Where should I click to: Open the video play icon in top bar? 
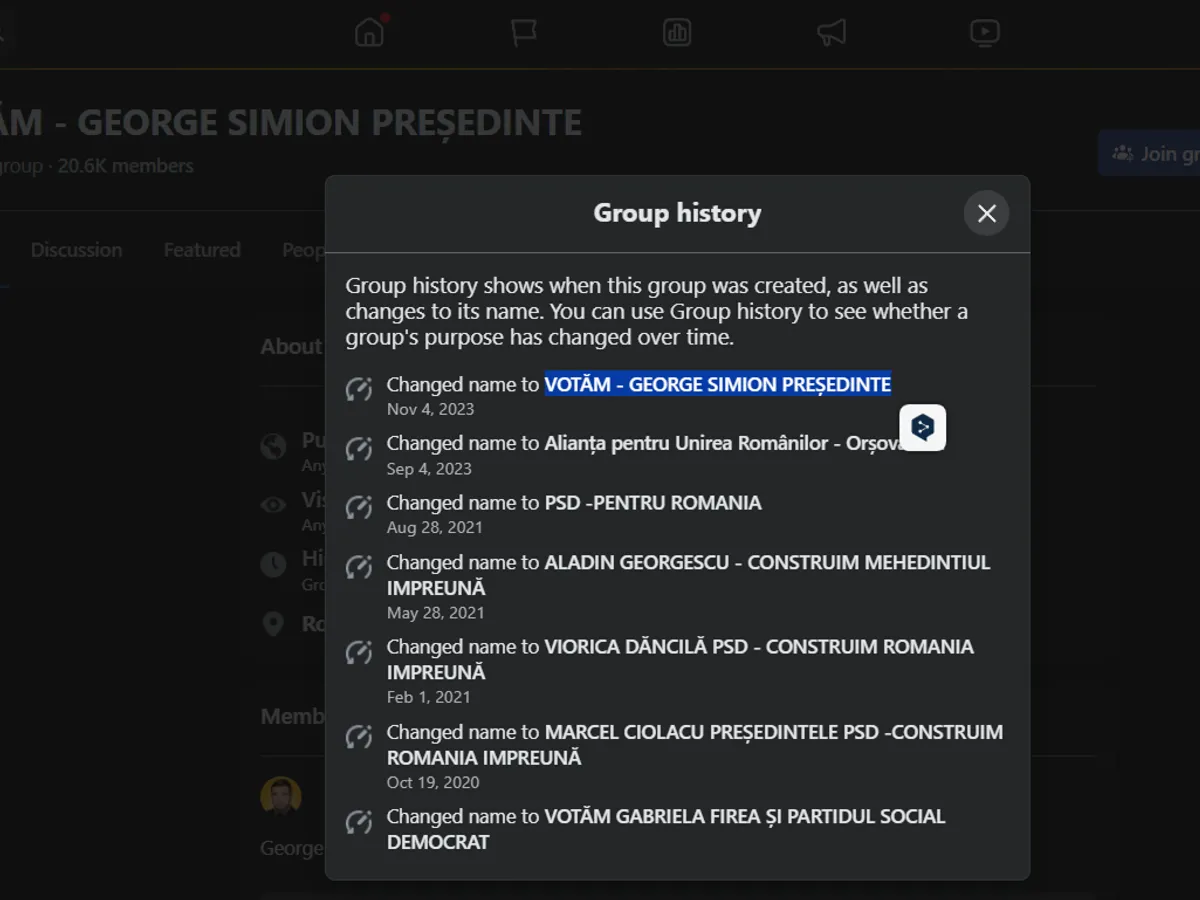point(985,32)
